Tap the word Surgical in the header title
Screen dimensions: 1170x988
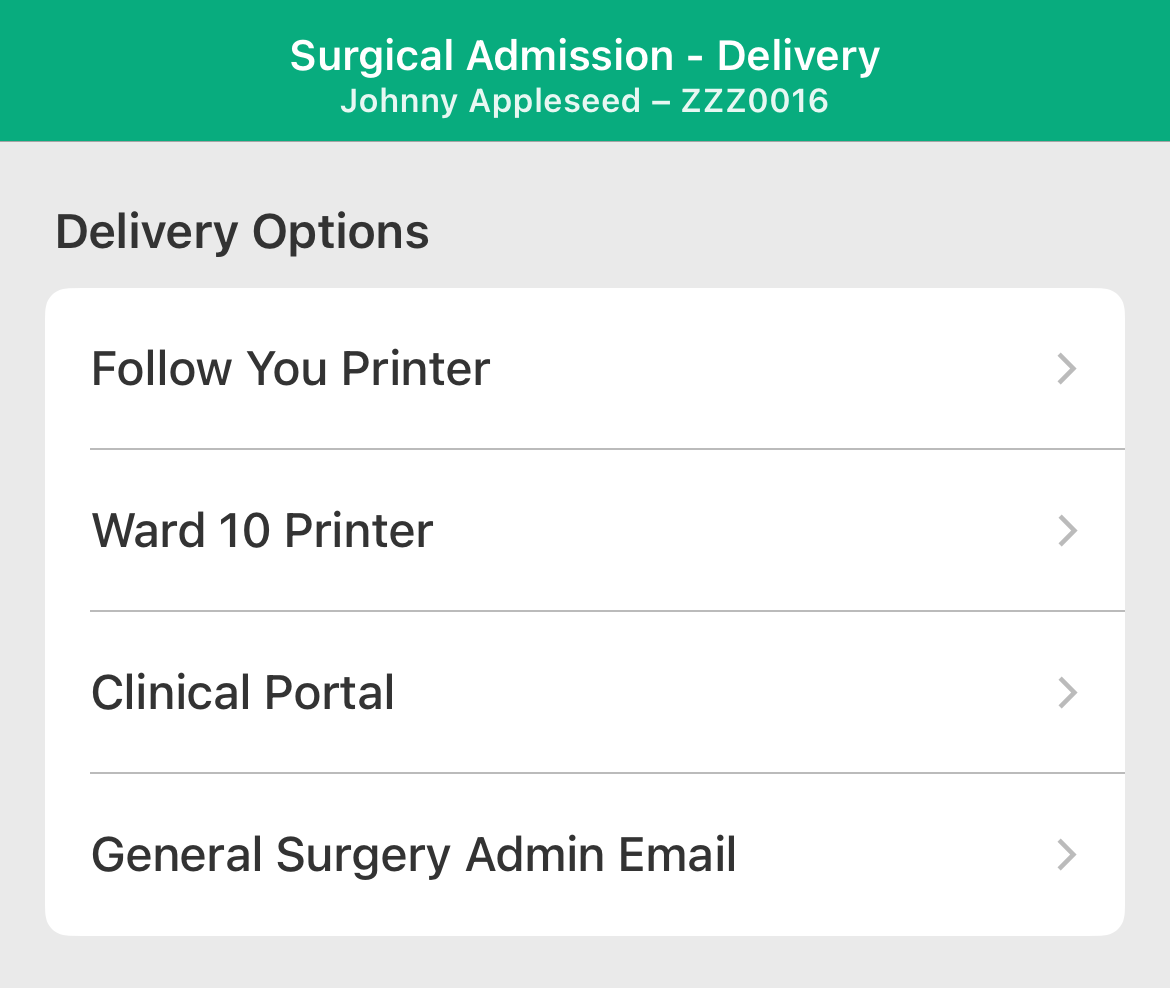(x=372, y=56)
